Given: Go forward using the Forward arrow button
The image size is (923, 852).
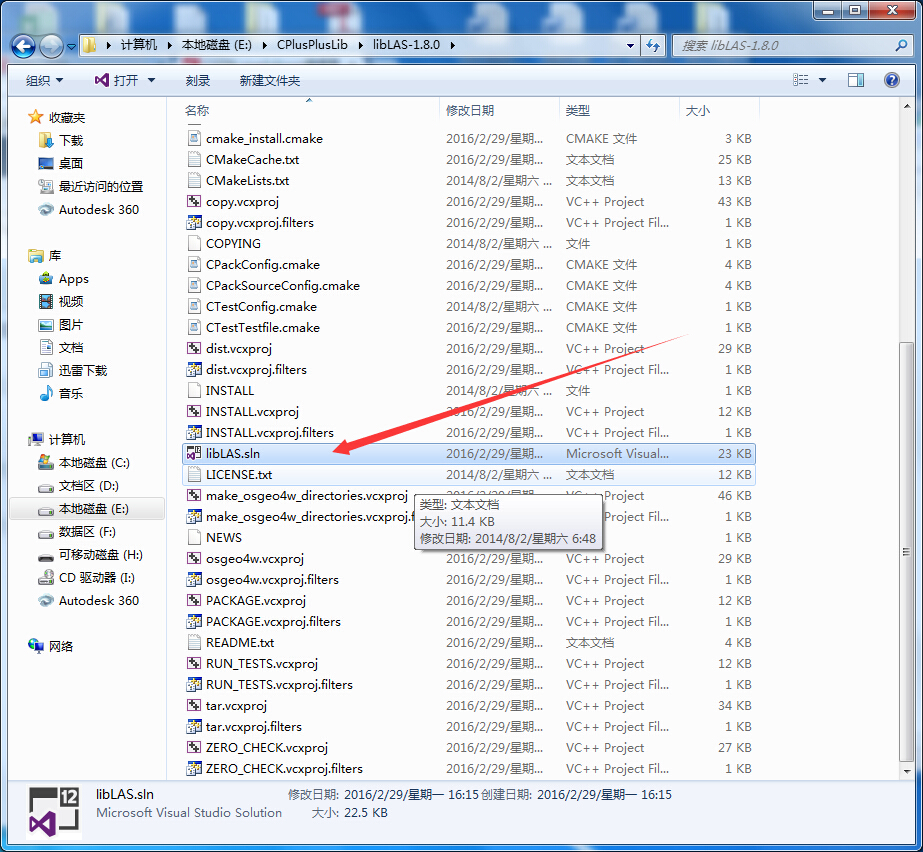Looking at the screenshot, I should [x=52, y=46].
